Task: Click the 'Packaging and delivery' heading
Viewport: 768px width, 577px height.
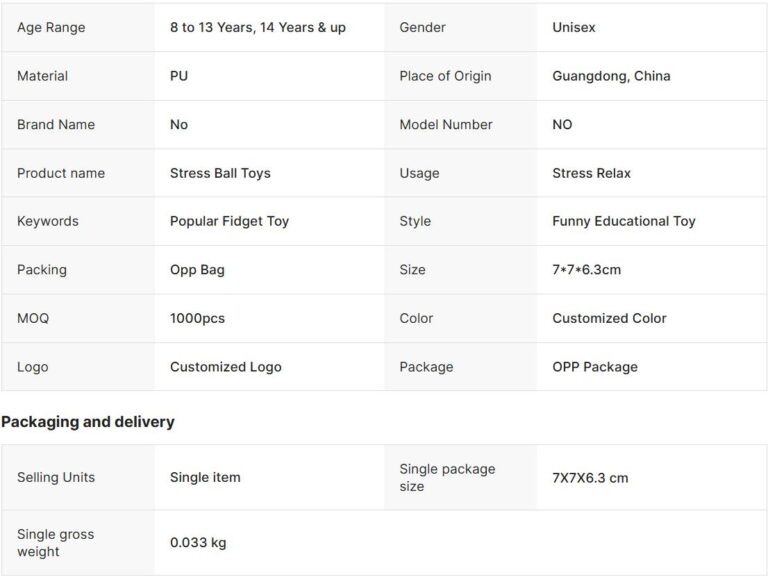Action: point(88,422)
